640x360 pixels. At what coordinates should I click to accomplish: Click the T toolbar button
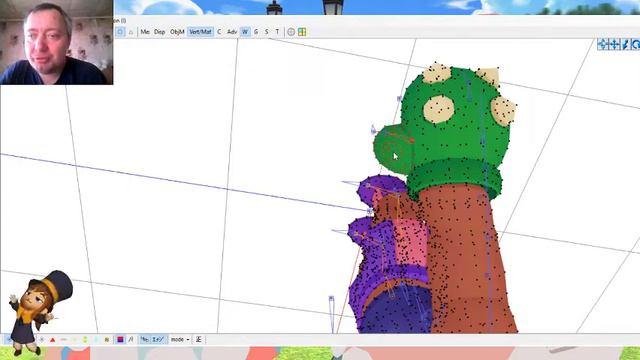tap(277, 32)
